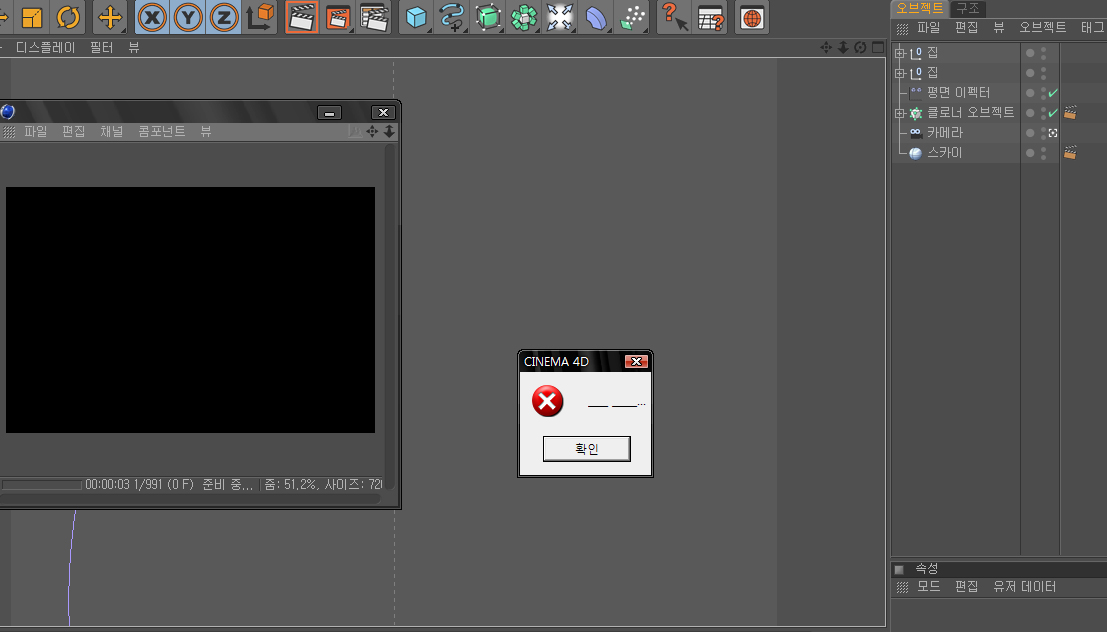Switch to the 구조 tab
This screenshot has width=1107, height=632.
[x=968, y=8]
